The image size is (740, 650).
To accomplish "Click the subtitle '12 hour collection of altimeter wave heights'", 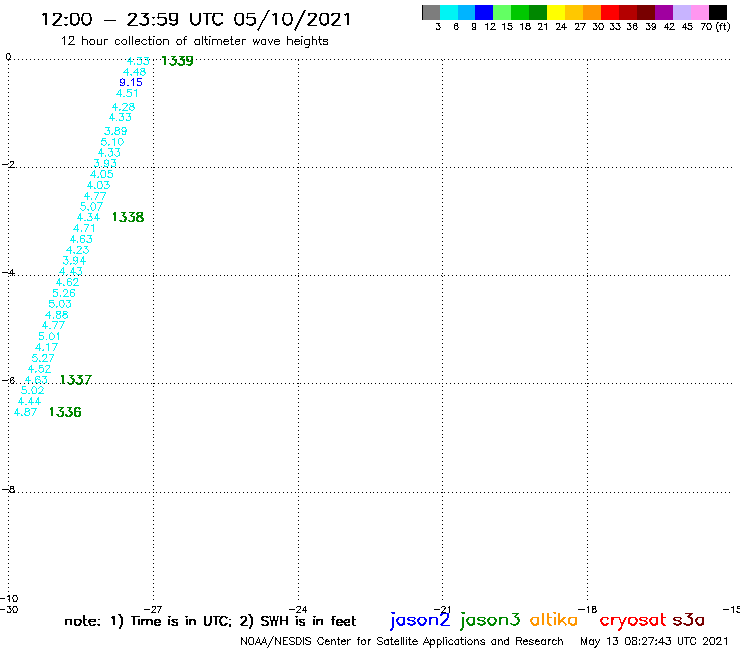I will [x=194, y=41].
